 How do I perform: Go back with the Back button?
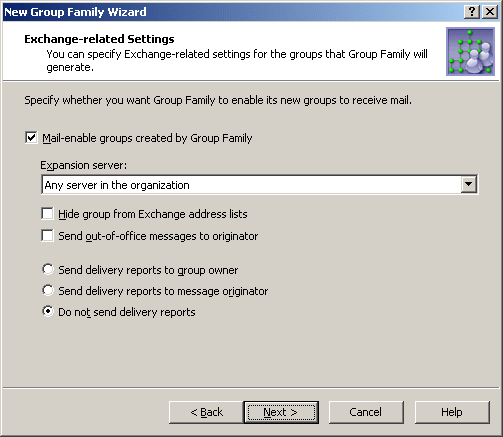click(206, 412)
